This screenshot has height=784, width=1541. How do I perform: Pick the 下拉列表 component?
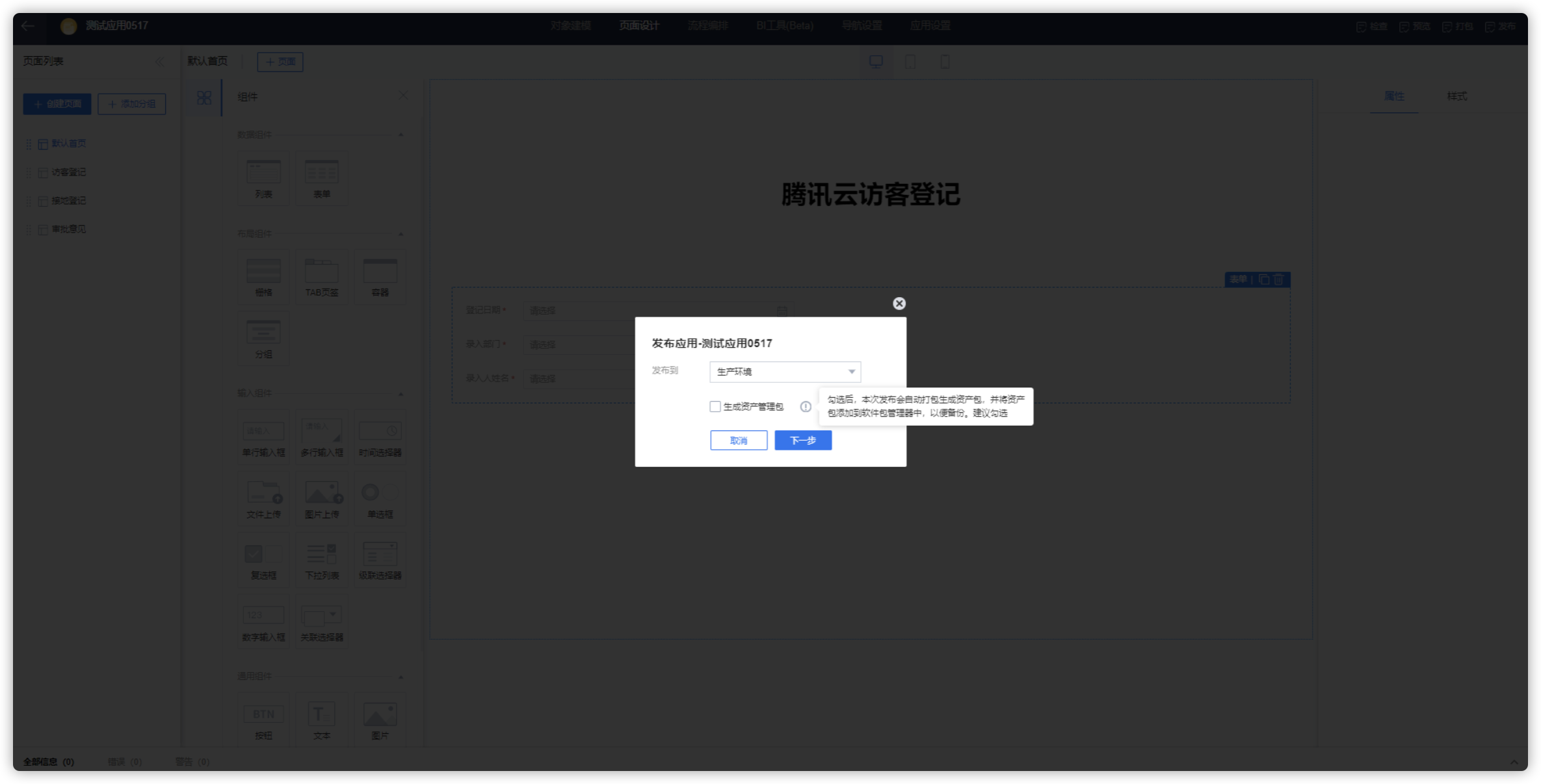[322, 560]
